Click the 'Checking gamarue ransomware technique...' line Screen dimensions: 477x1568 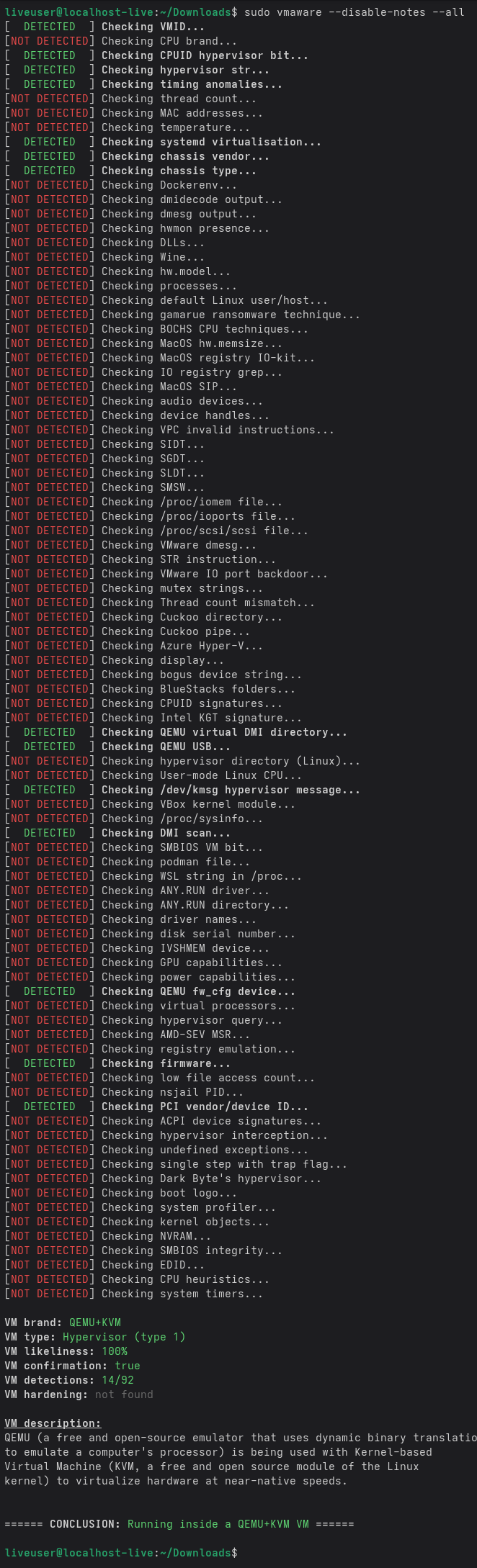click(231, 315)
